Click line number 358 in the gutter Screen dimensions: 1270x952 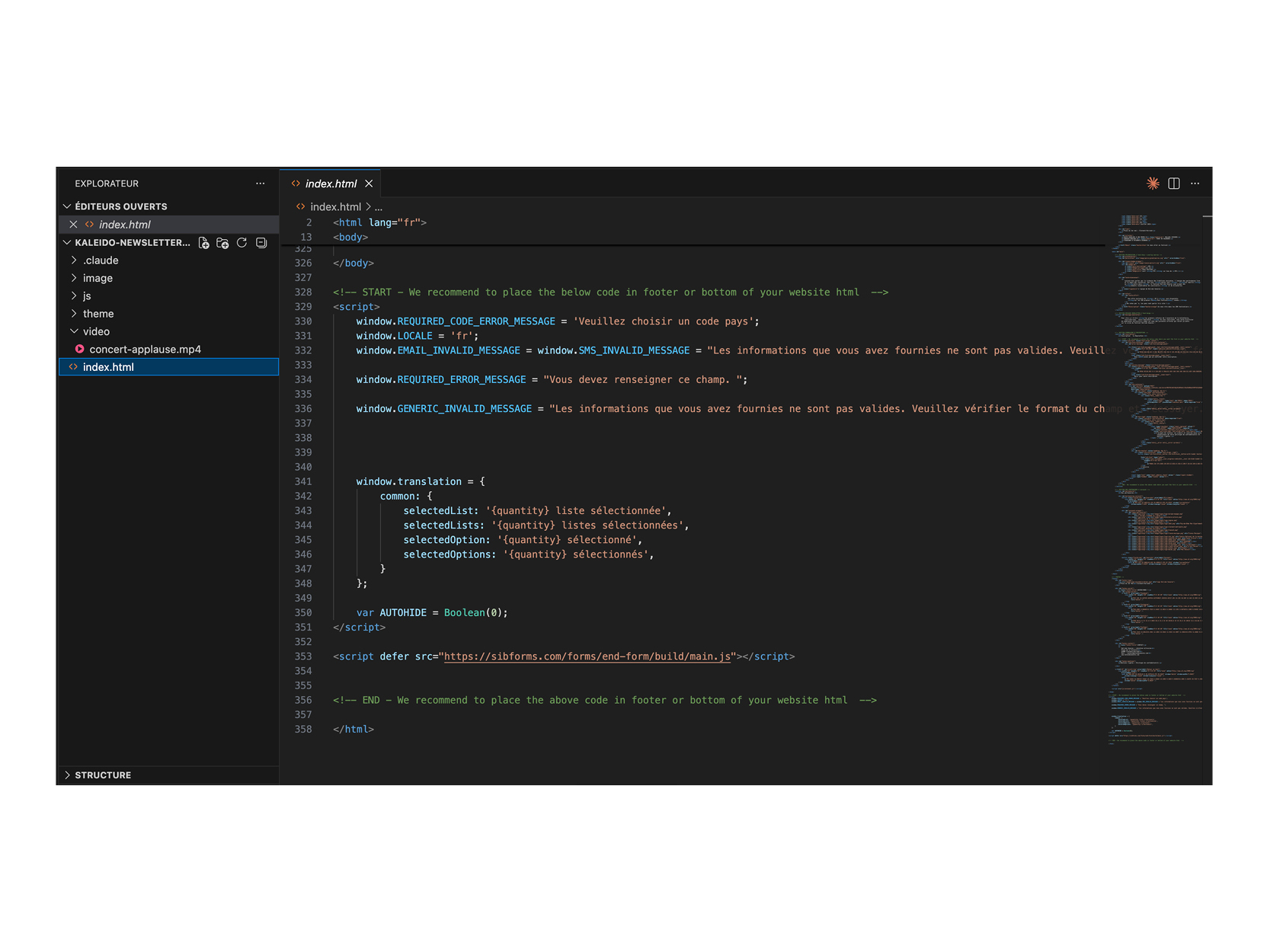pyautogui.click(x=303, y=730)
